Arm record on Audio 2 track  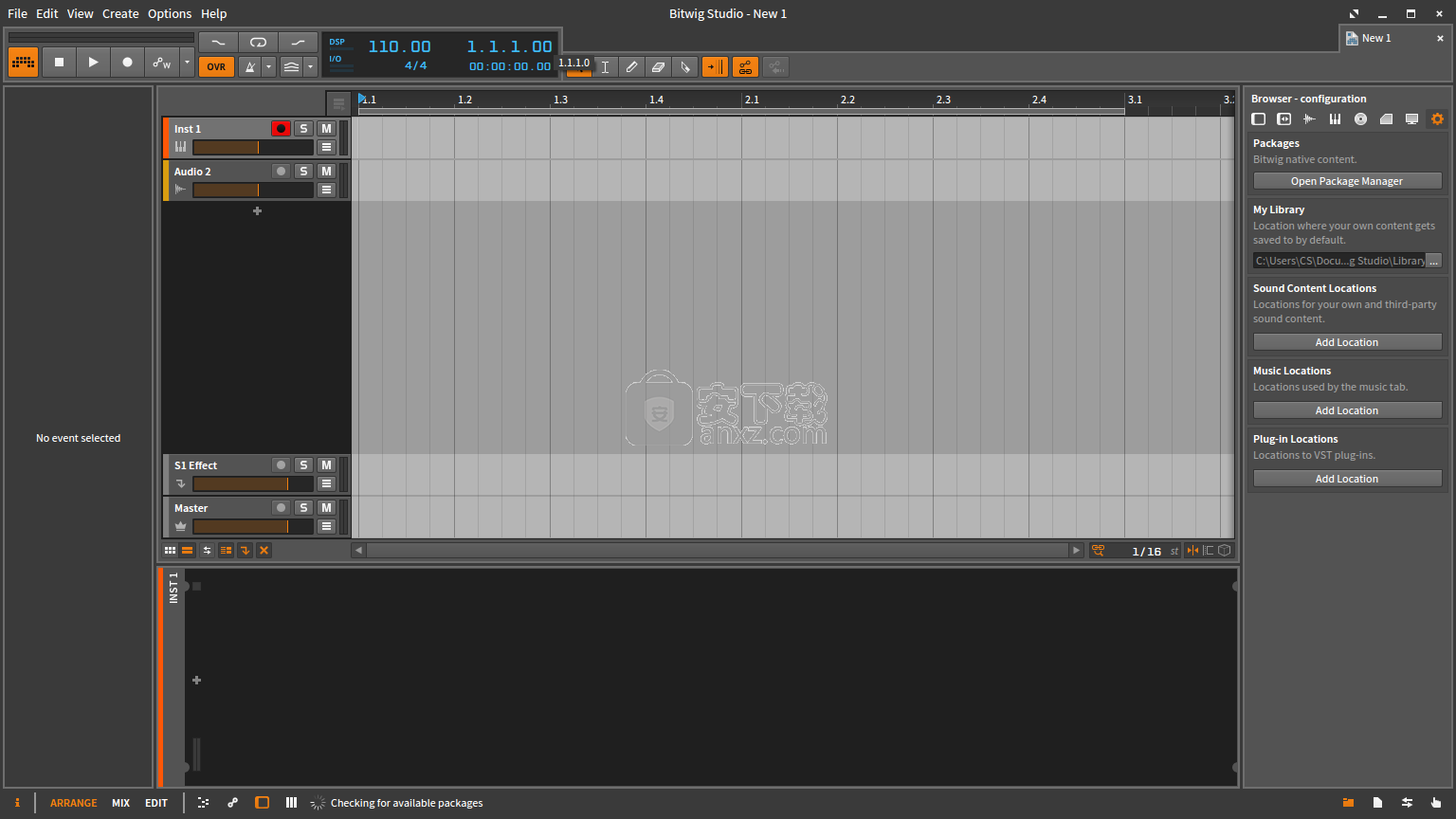pyautogui.click(x=281, y=172)
